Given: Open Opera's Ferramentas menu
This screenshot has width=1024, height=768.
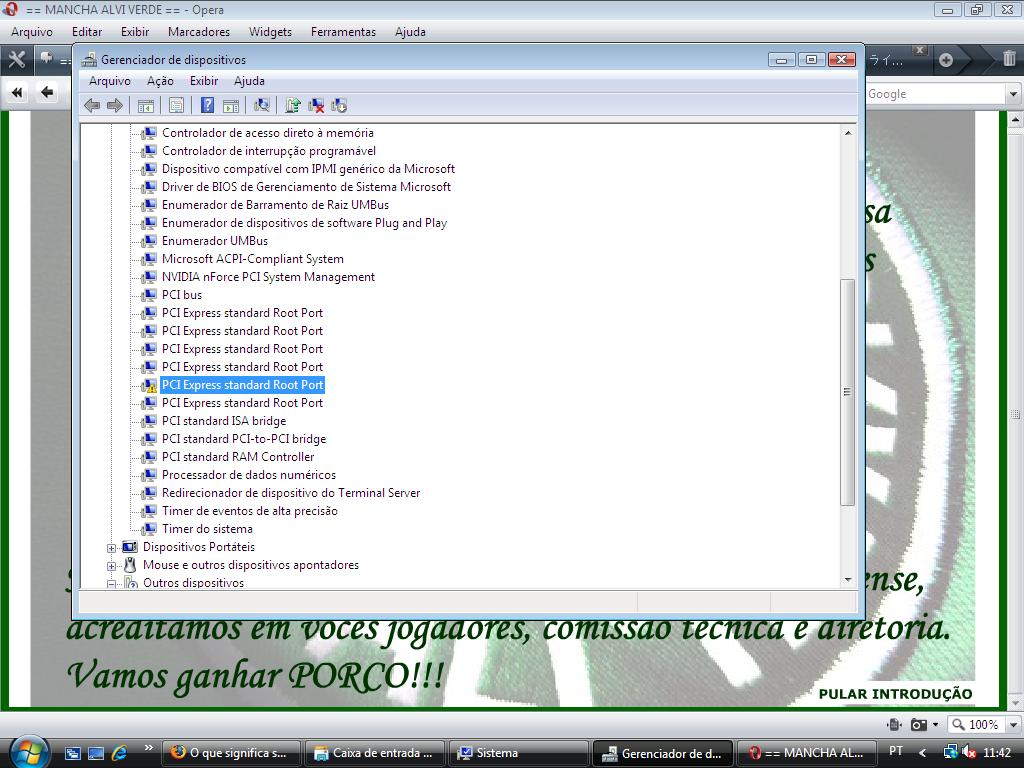Looking at the screenshot, I should pos(344,32).
